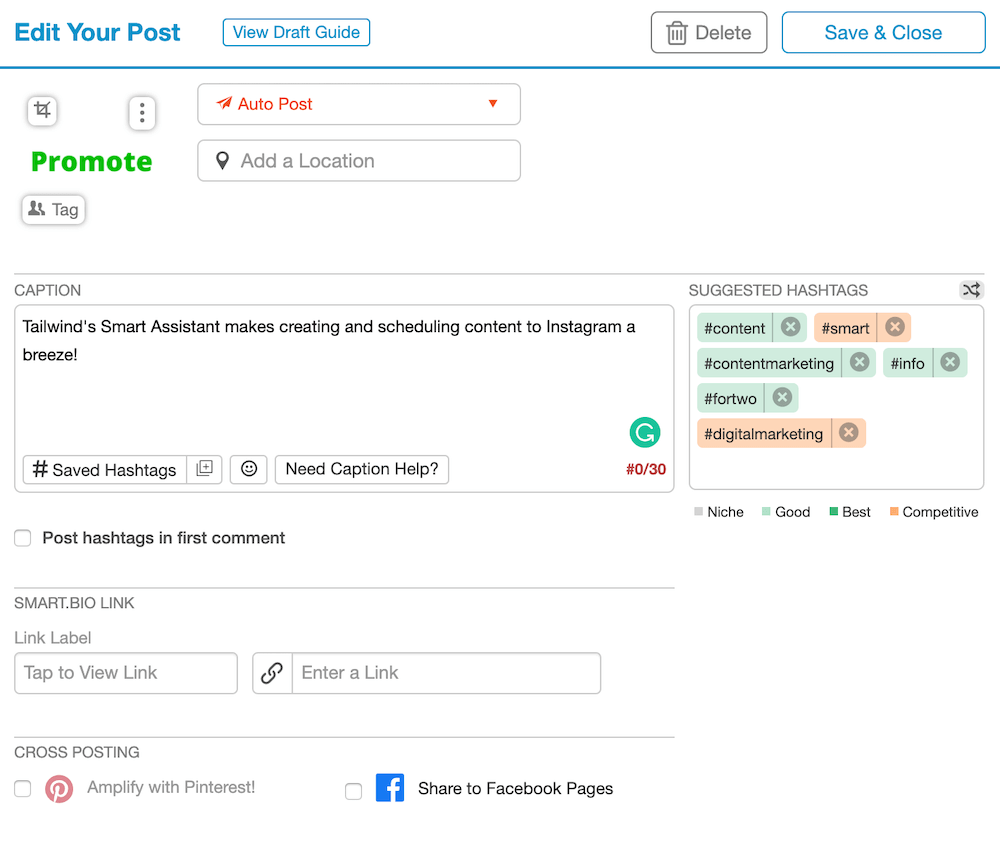Click the location pin icon
1000x845 pixels.
(222, 161)
